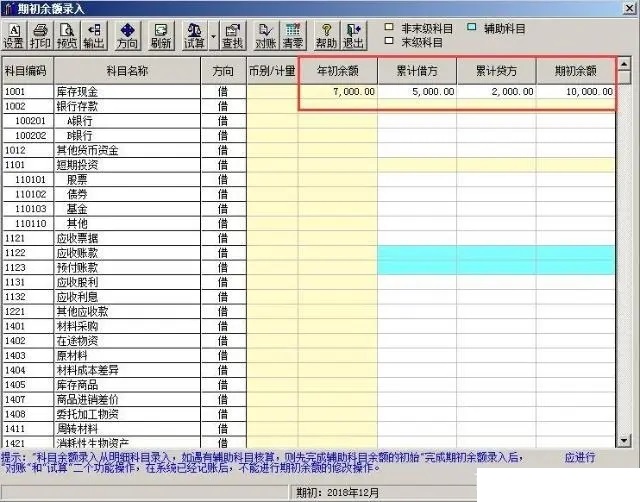The width and height of the screenshot is (640, 502).
Task: Click the 非末级科目 legend swatch
Action: tap(389, 27)
